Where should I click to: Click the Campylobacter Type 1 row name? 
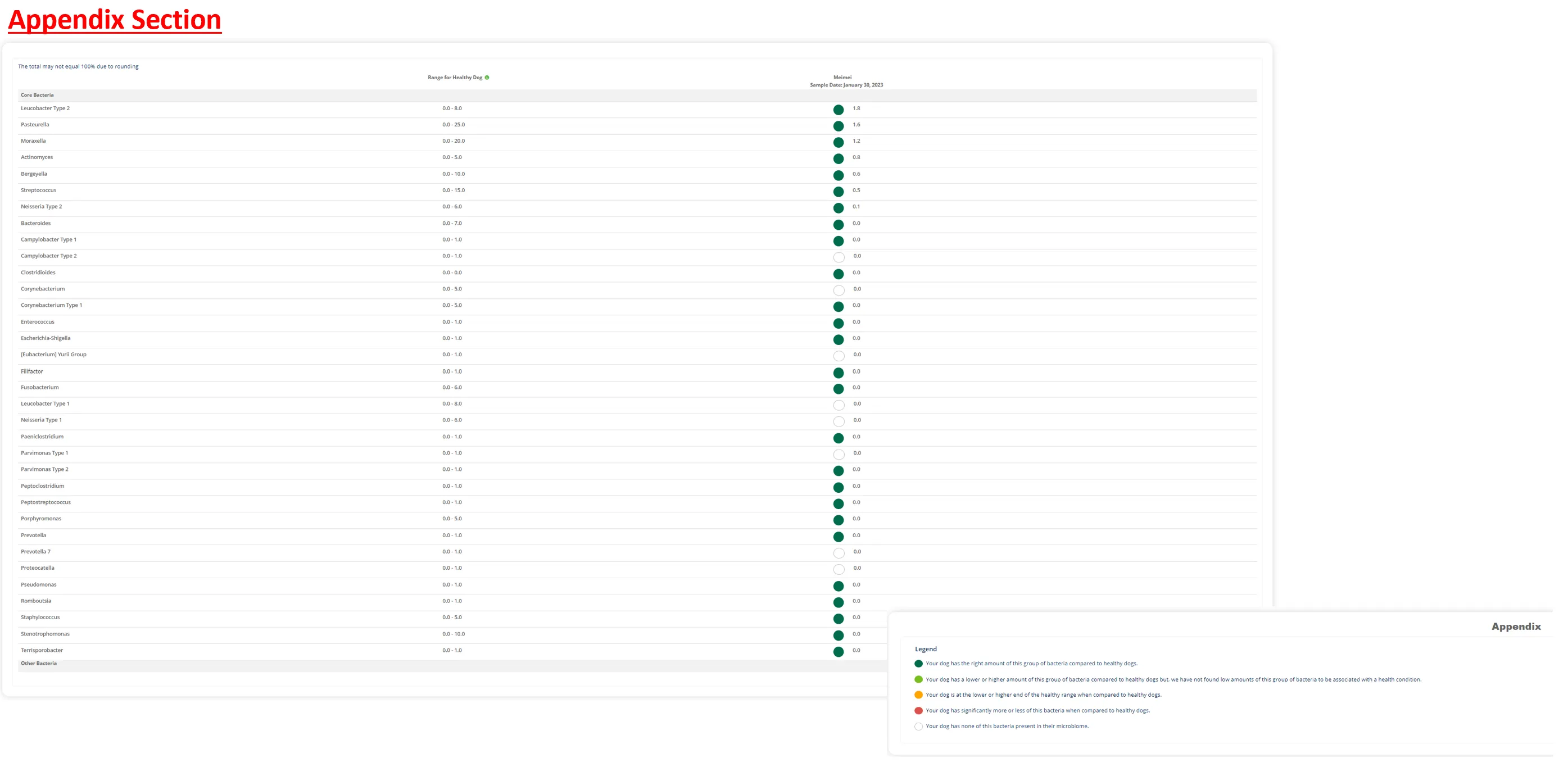[49, 240]
